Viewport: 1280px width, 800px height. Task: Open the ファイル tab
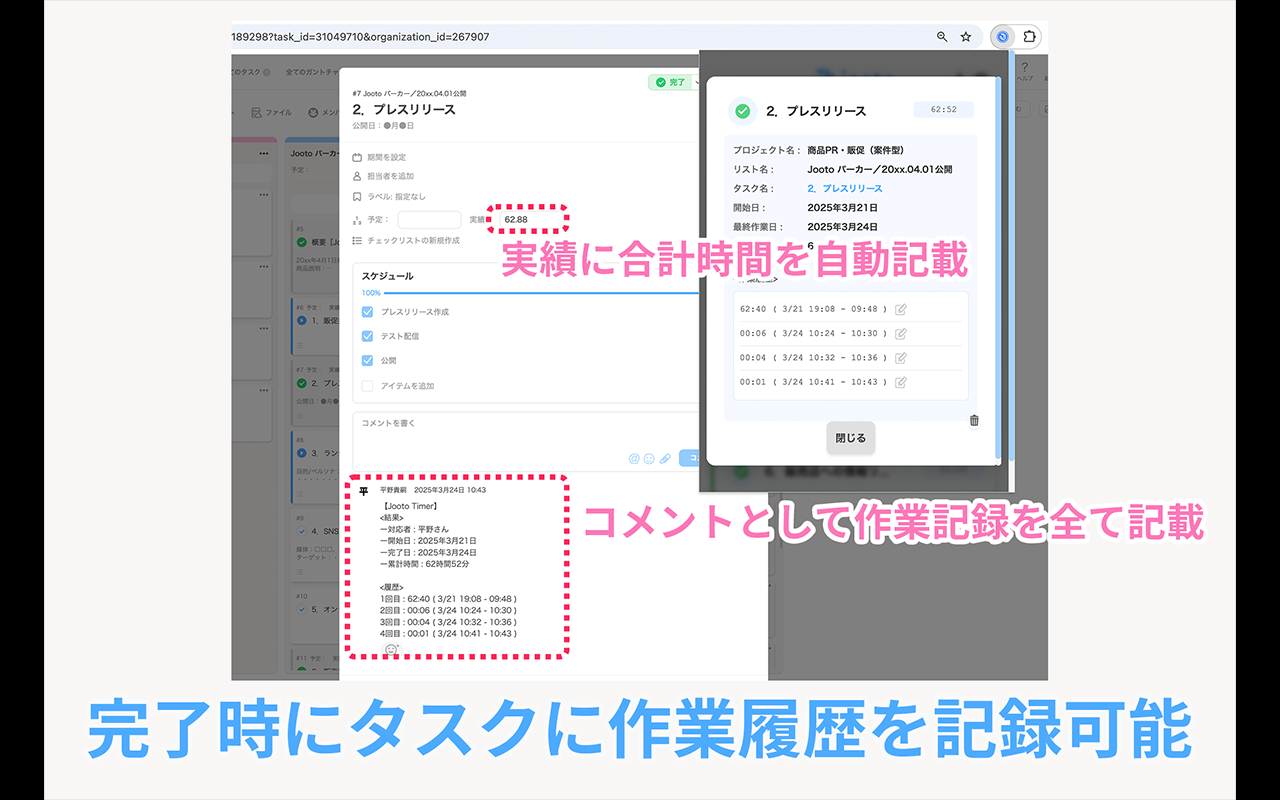[x=271, y=113]
